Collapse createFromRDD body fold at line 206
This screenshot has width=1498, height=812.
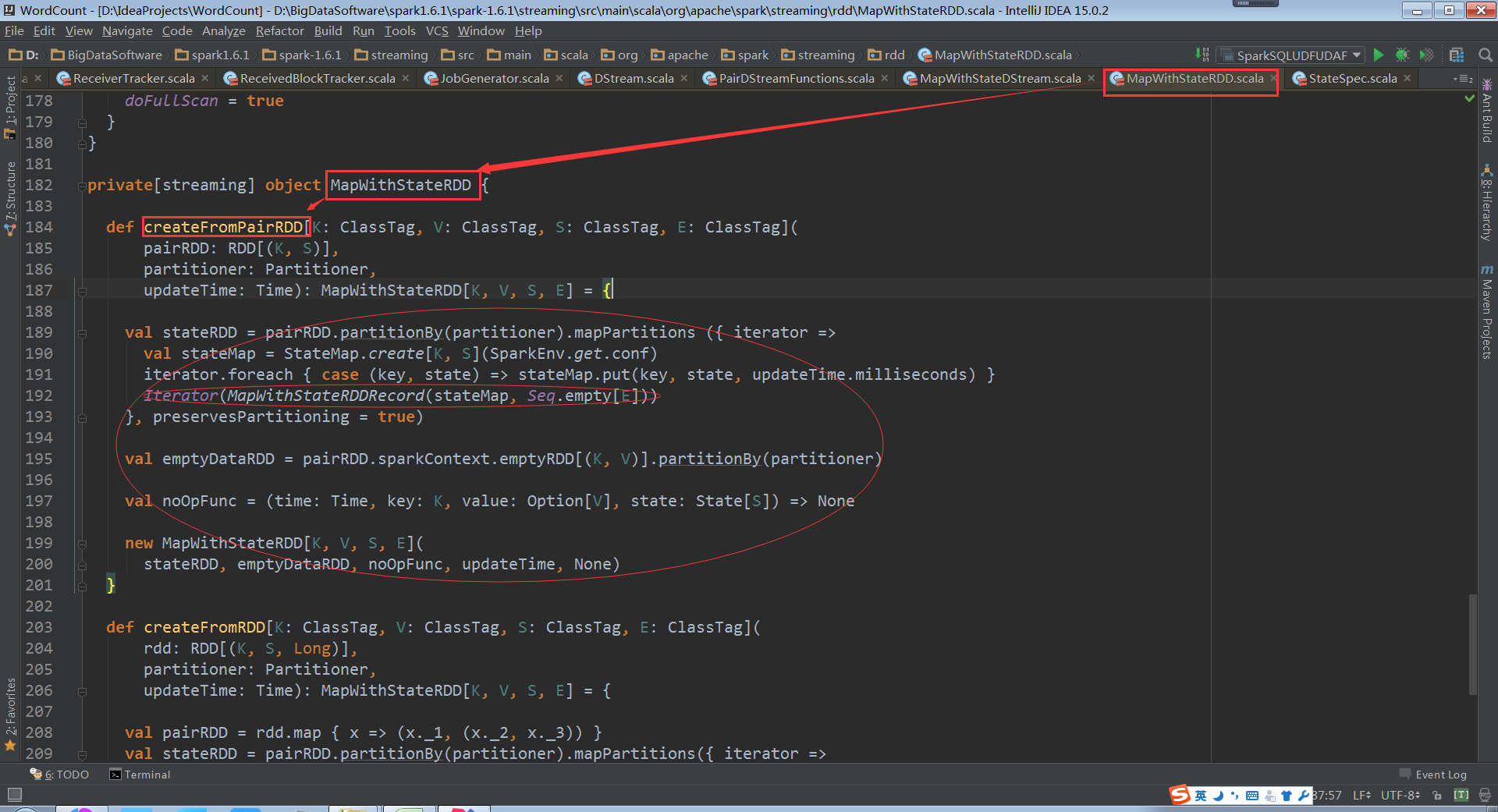(x=82, y=691)
